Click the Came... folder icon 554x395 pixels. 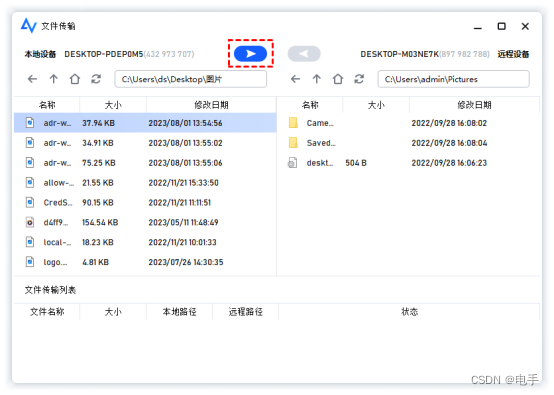point(293,123)
